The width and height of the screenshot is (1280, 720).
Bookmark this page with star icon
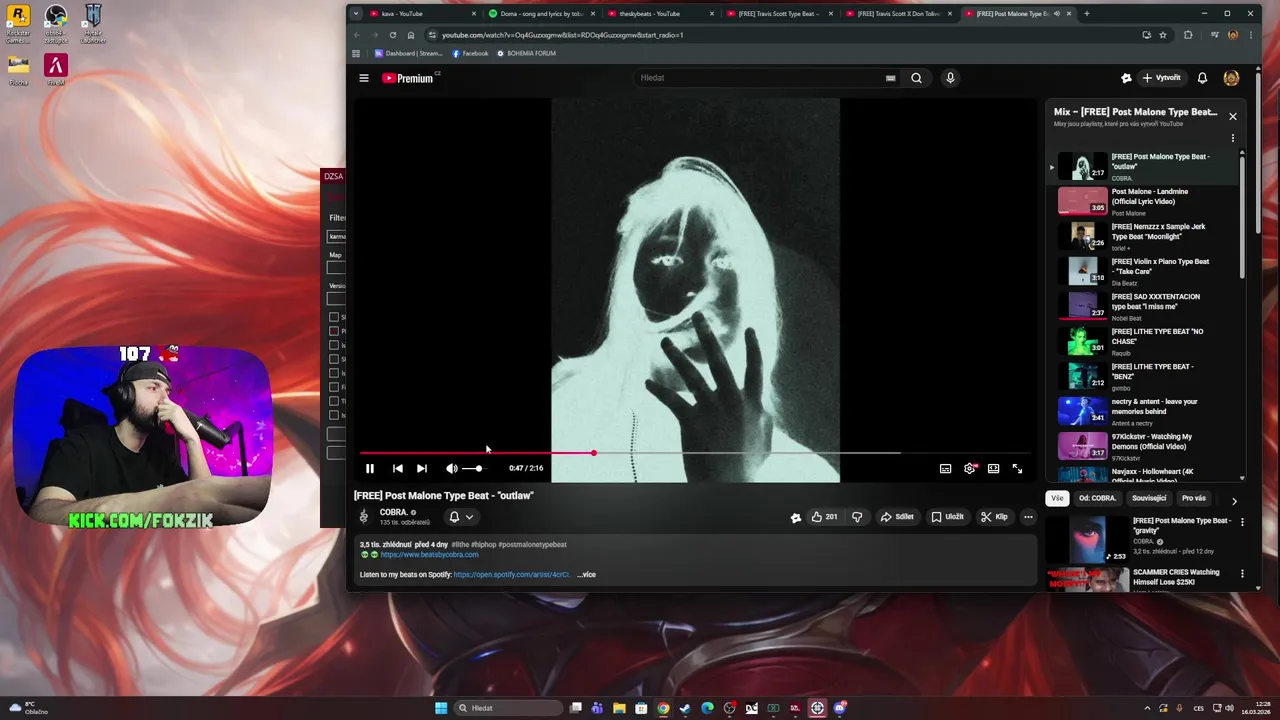(x=1163, y=35)
